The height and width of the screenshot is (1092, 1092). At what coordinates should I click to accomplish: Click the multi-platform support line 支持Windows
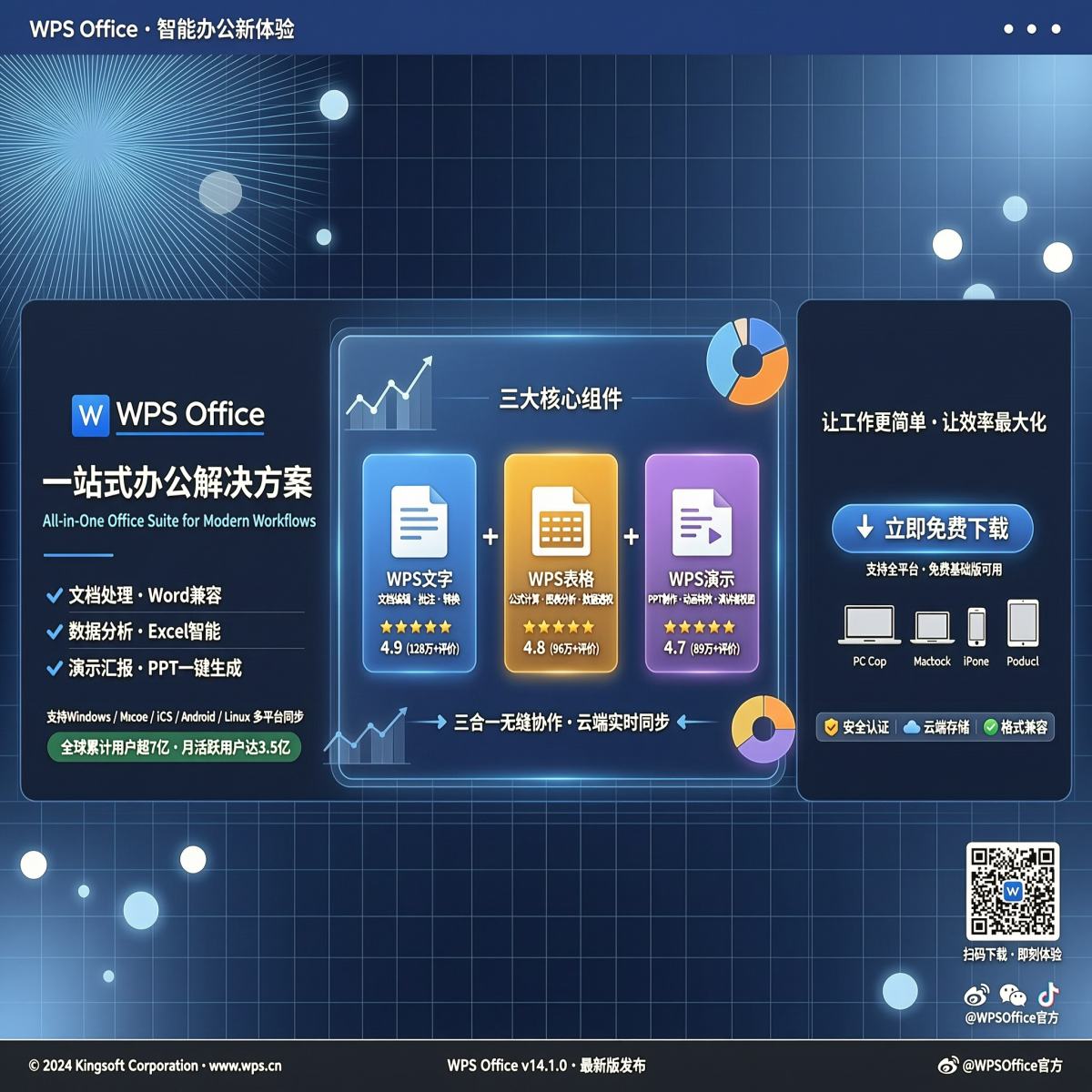[x=175, y=717]
